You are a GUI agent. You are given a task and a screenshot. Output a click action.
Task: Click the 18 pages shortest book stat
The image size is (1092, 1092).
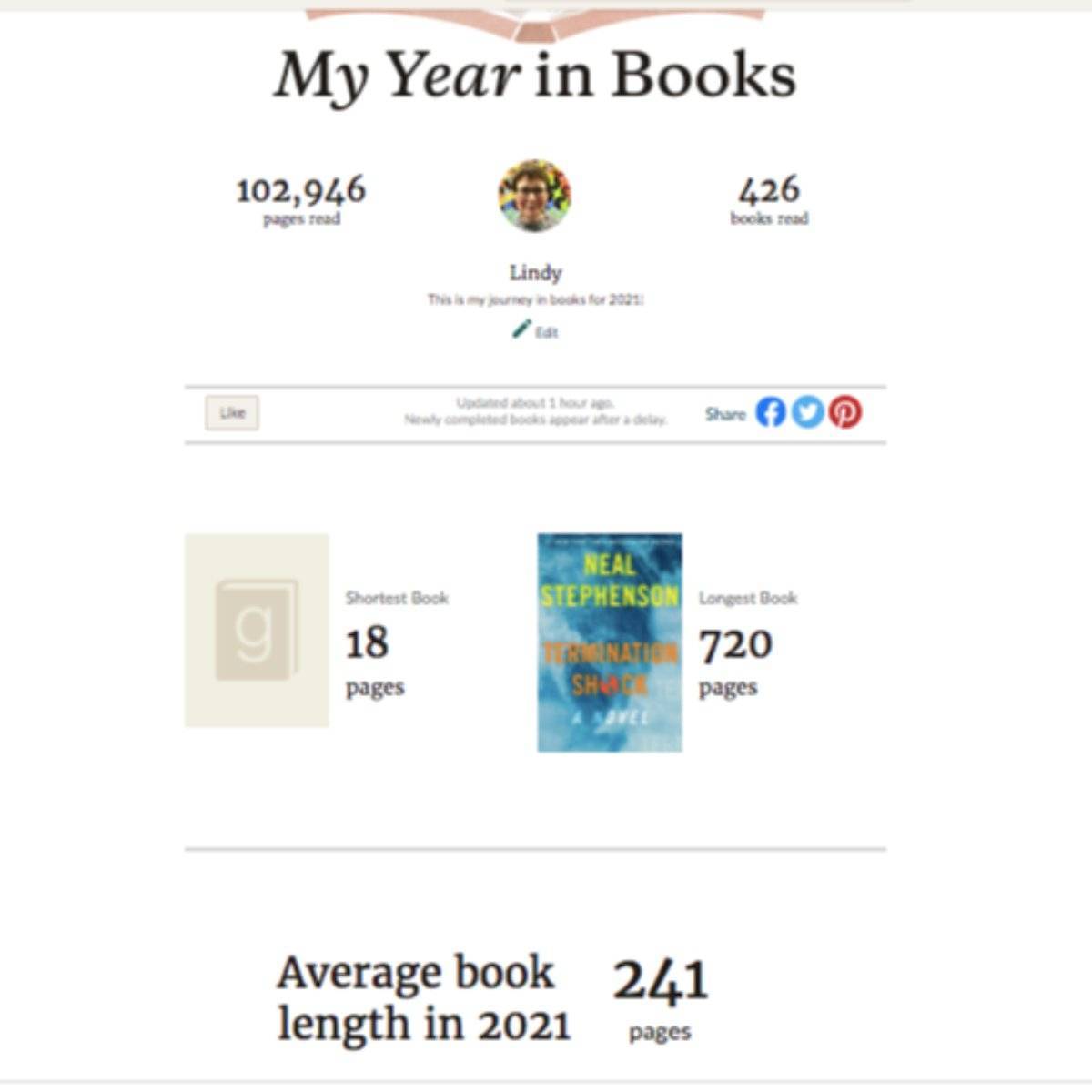(368, 643)
